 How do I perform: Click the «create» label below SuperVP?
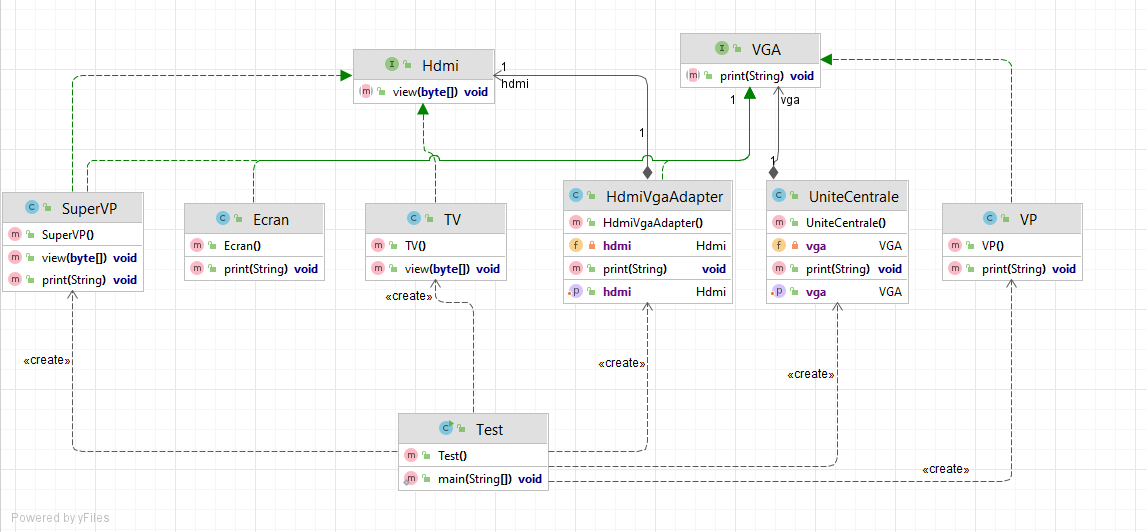pos(47,360)
